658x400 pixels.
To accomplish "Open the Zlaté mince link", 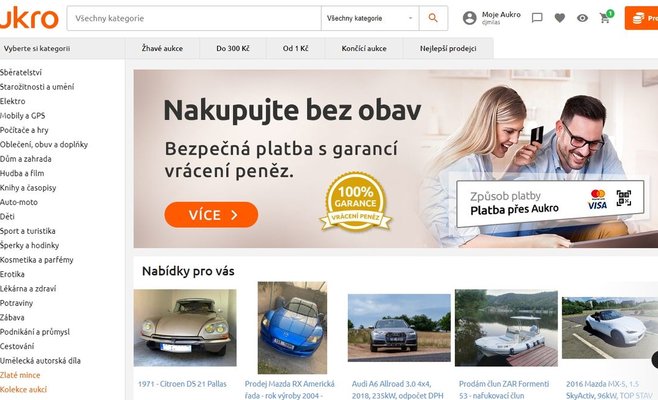I will tap(20, 375).
